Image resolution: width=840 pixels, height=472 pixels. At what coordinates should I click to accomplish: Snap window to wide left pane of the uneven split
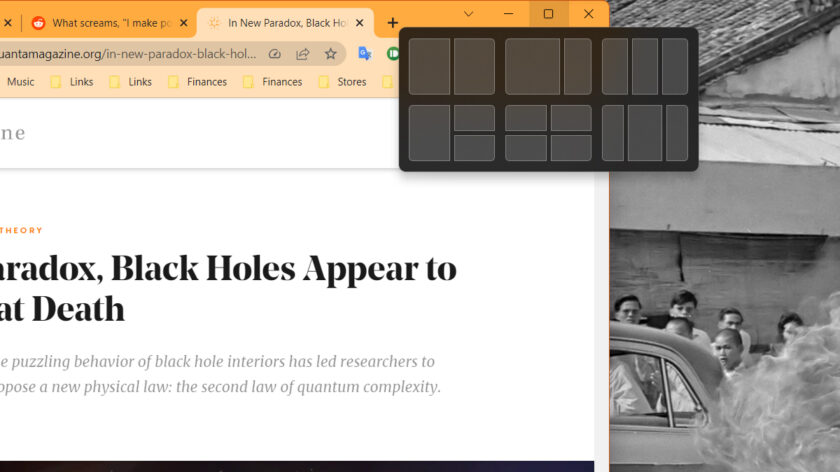coord(532,67)
